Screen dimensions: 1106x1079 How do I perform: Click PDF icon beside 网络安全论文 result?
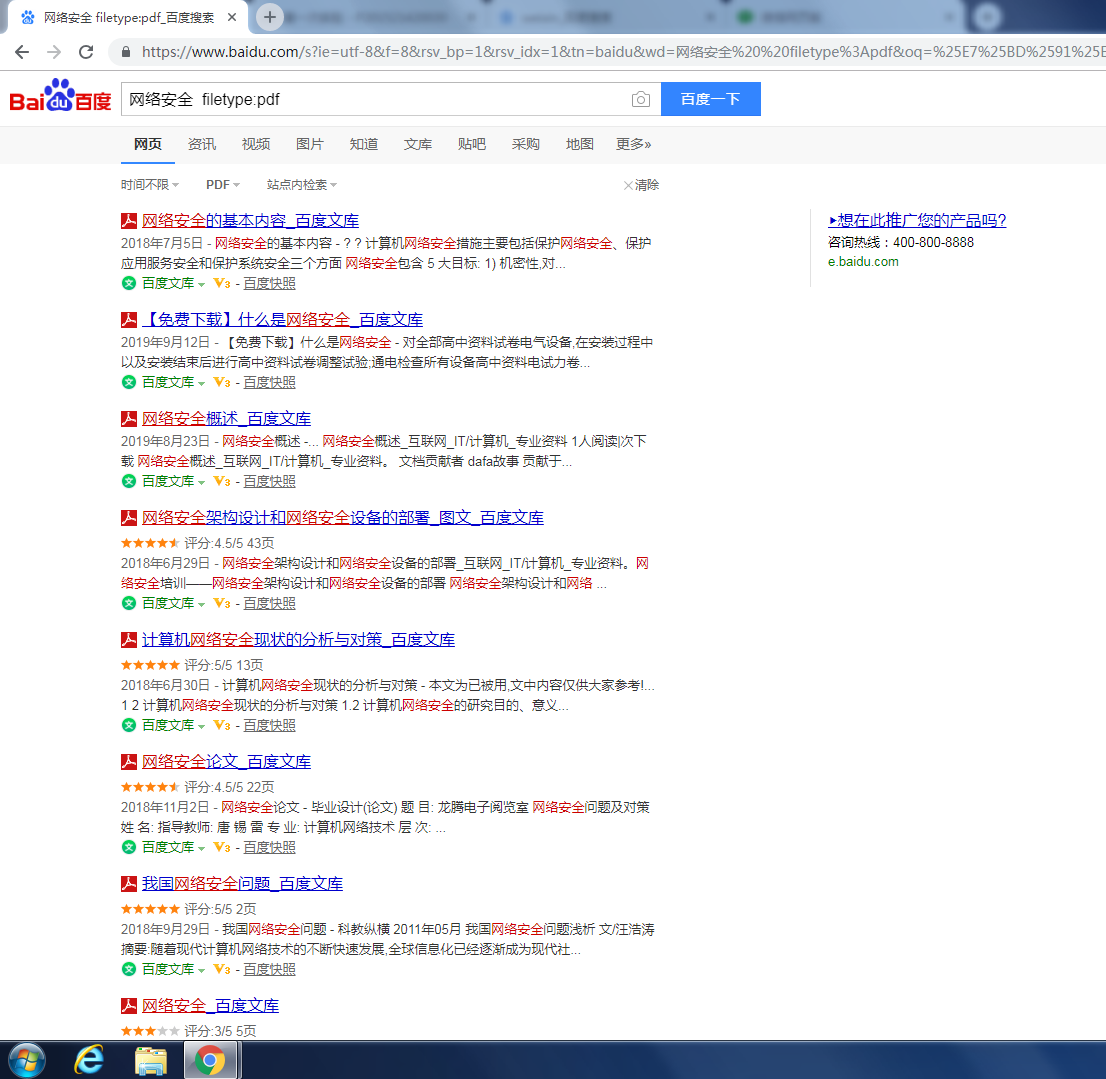(x=128, y=762)
